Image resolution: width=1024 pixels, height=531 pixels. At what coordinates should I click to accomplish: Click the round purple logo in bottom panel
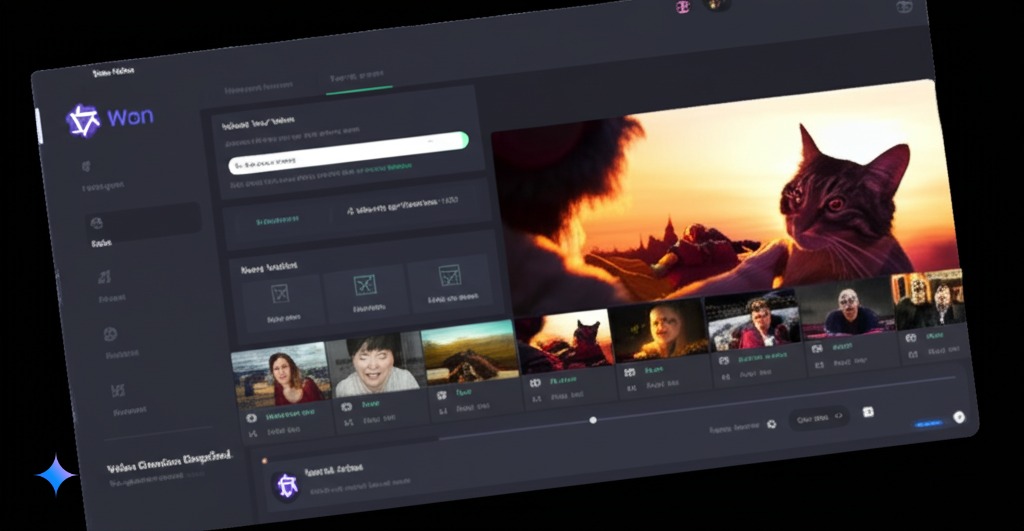[x=287, y=485]
